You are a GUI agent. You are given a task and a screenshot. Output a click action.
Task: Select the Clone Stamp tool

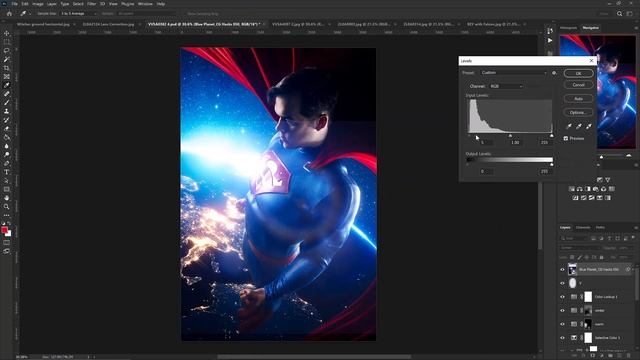(7, 111)
